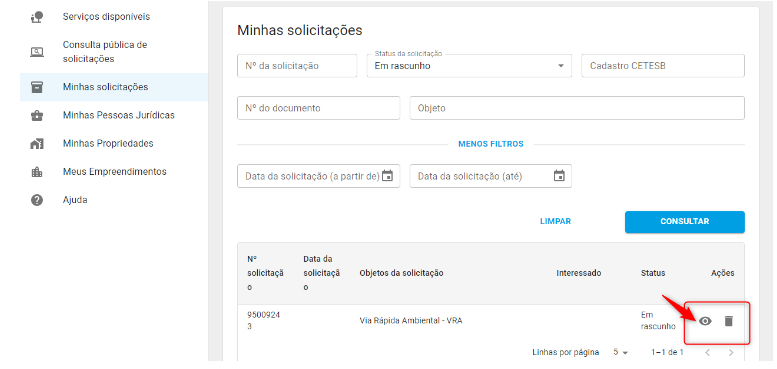This screenshot has height=369, width=777.
Task: Click the Minhas solicitações archive icon
Action: pos(37,87)
